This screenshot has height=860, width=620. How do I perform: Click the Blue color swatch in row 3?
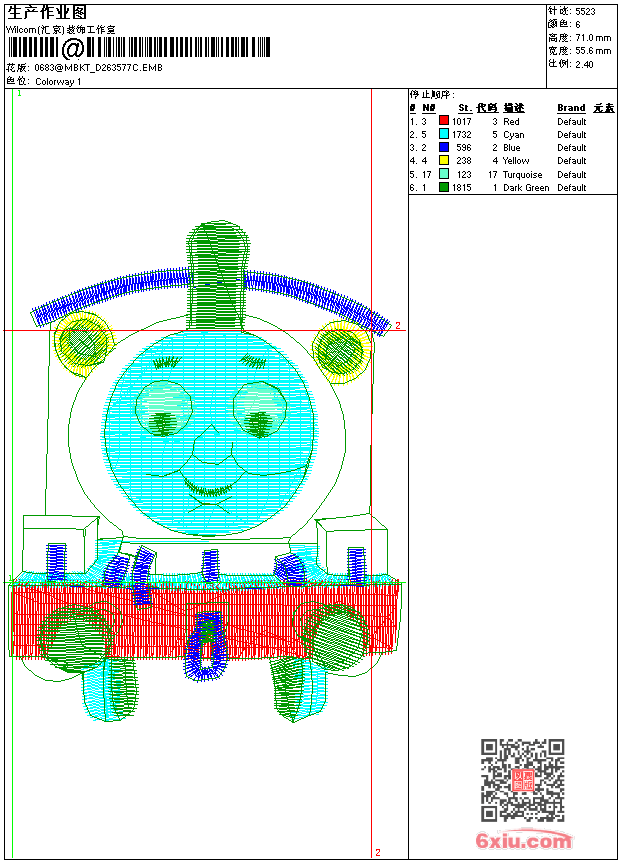[444, 147]
